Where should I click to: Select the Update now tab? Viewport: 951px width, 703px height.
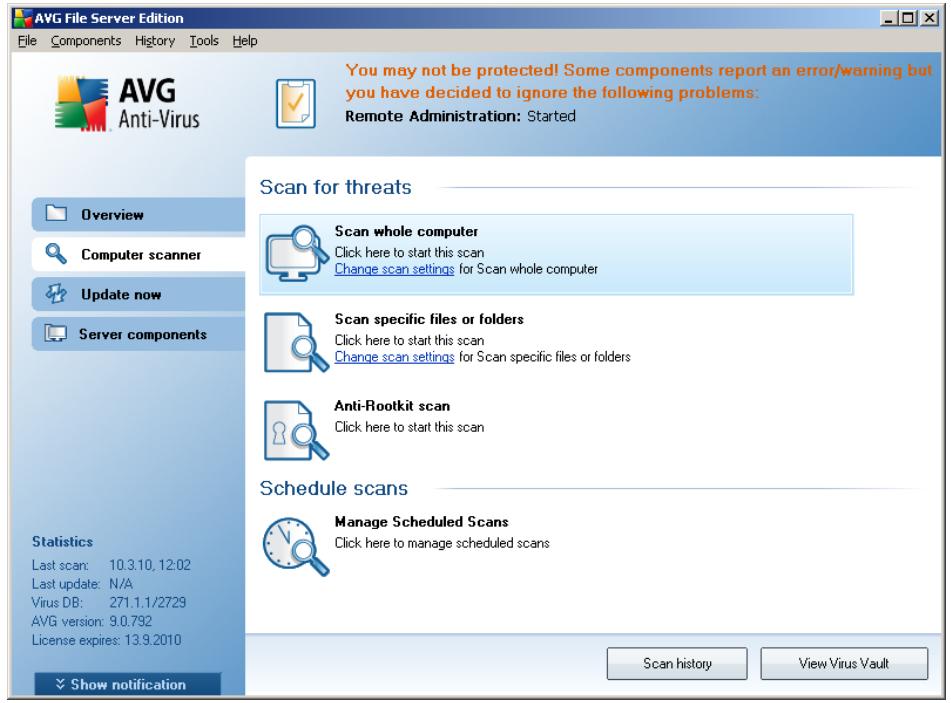coord(138,294)
